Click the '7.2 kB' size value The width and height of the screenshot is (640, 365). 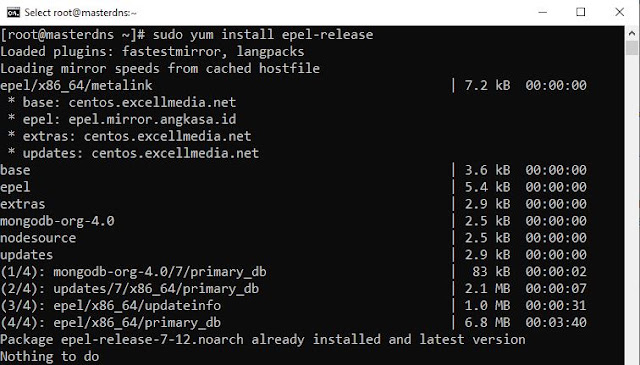click(487, 85)
